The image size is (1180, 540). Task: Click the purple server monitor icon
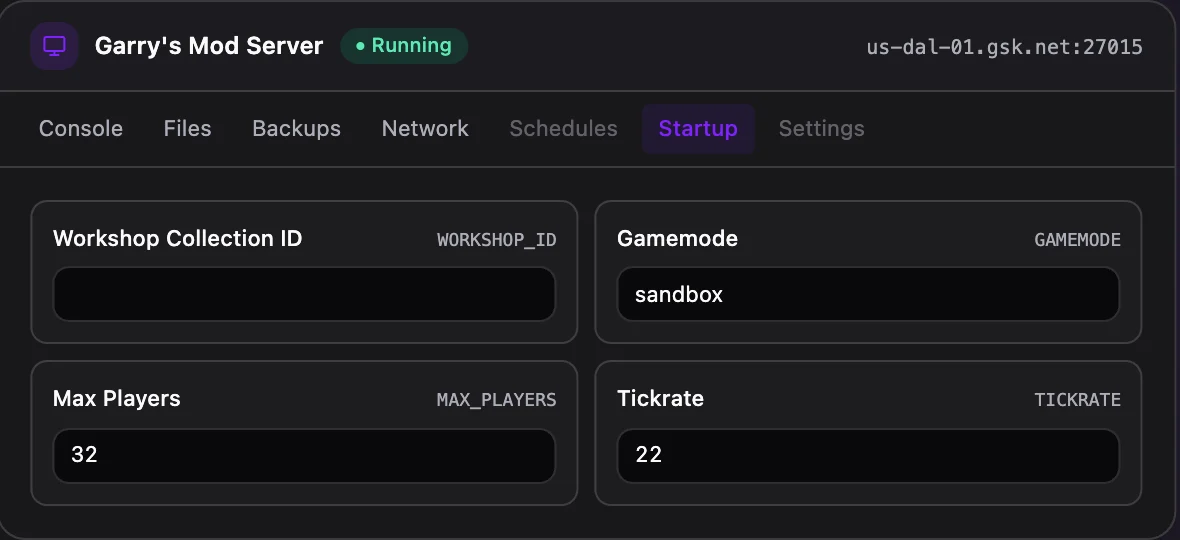click(54, 46)
